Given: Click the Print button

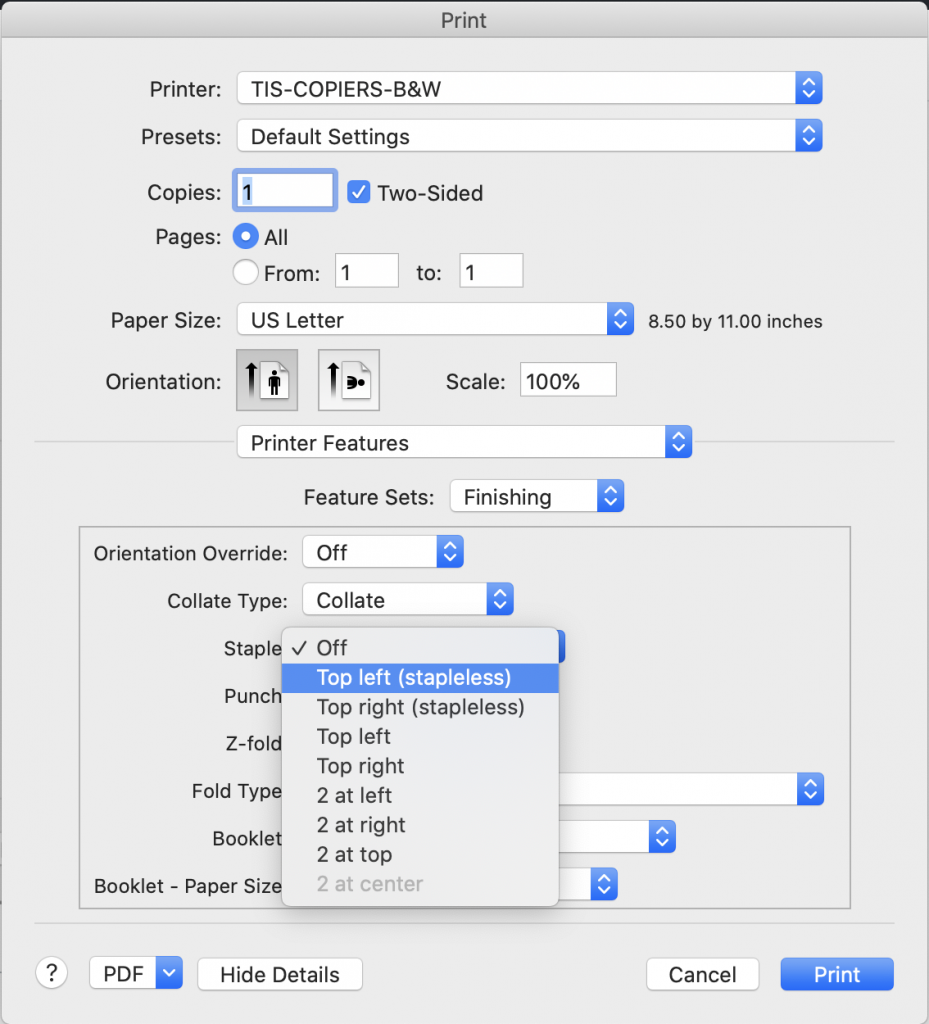Looking at the screenshot, I should [x=836, y=974].
